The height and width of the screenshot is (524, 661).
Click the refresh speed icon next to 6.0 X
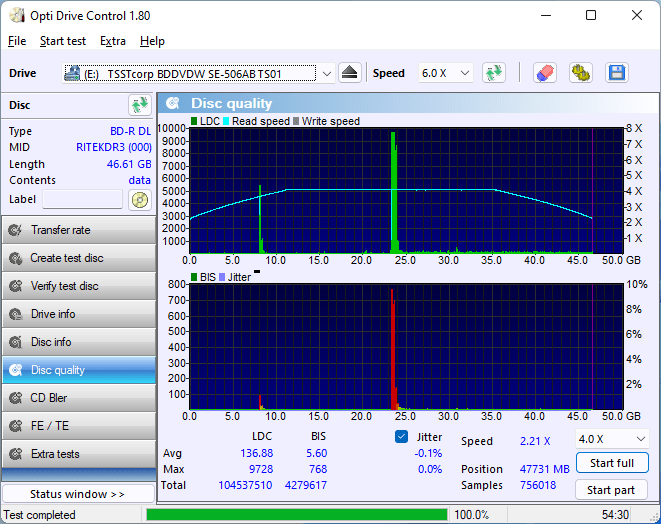[x=493, y=73]
